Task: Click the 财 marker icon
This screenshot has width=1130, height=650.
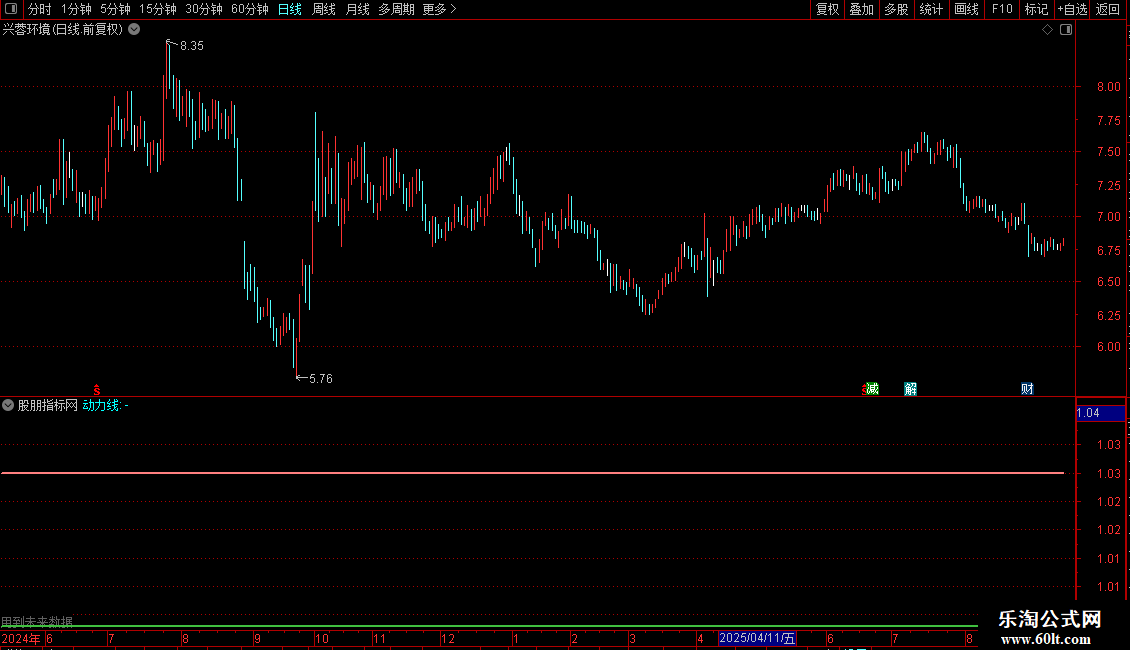Action: click(1028, 389)
